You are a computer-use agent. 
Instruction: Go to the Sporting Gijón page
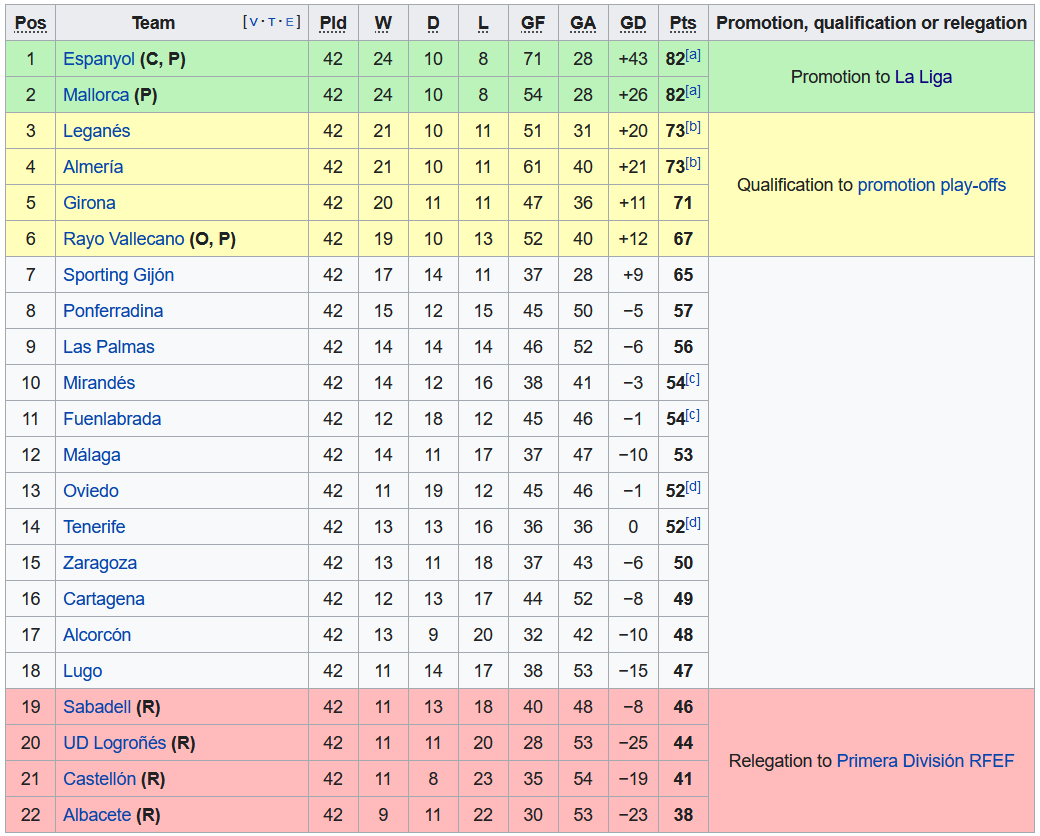pos(118,275)
